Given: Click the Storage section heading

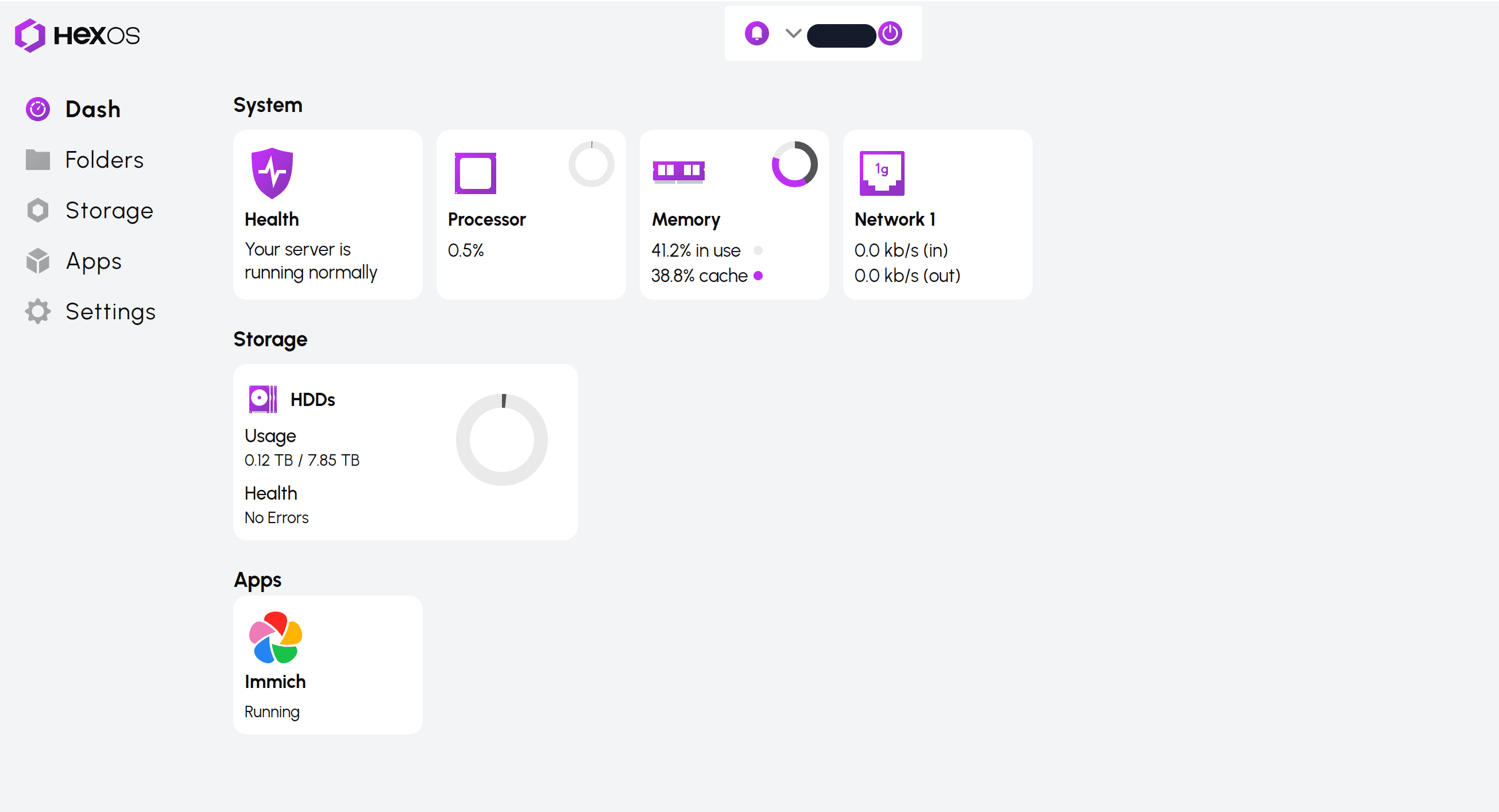Looking at the screenshot, I should [271, 340].
